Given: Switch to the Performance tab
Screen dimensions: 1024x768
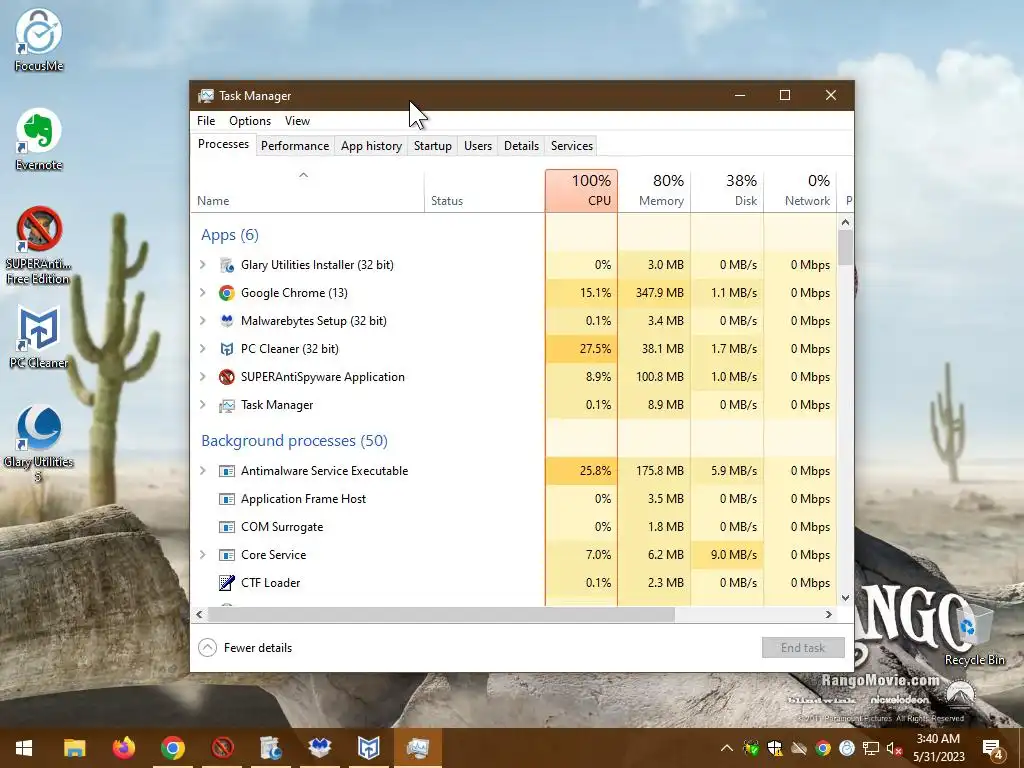Looking at the screenshot, I should click(x=295, y=146).
